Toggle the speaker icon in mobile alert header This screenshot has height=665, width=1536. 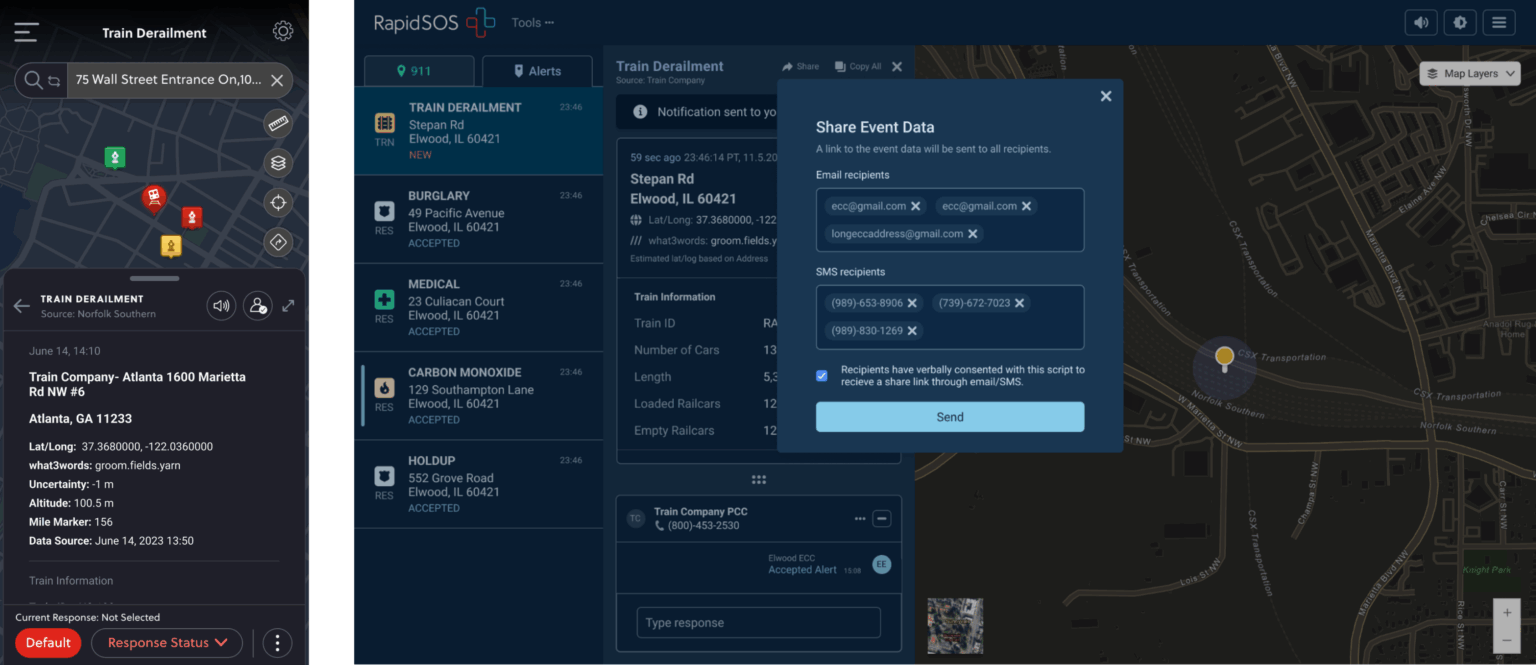tap(221, 306)
